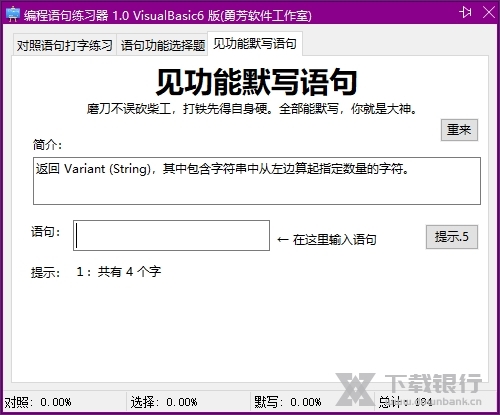Screen dimensions: 500x415
Task: Switch to the 对照语句打字练习 tab
Action: [x=65, y=45]
